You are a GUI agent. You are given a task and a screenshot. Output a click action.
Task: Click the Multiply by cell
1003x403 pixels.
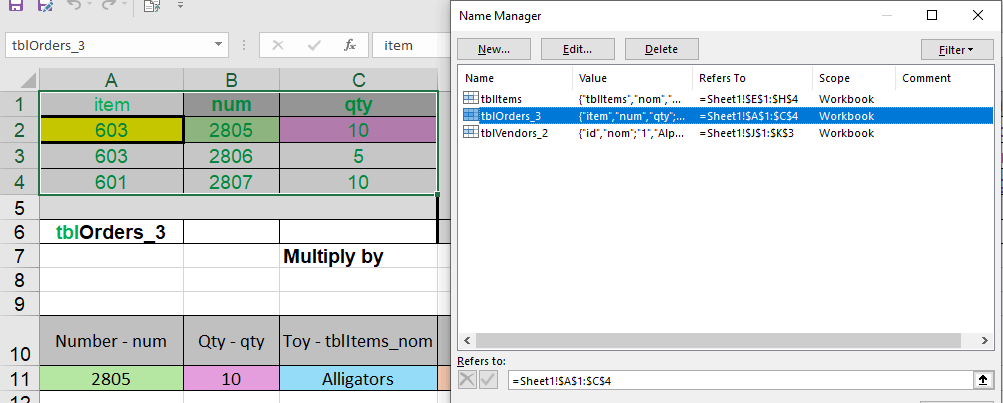359,257
